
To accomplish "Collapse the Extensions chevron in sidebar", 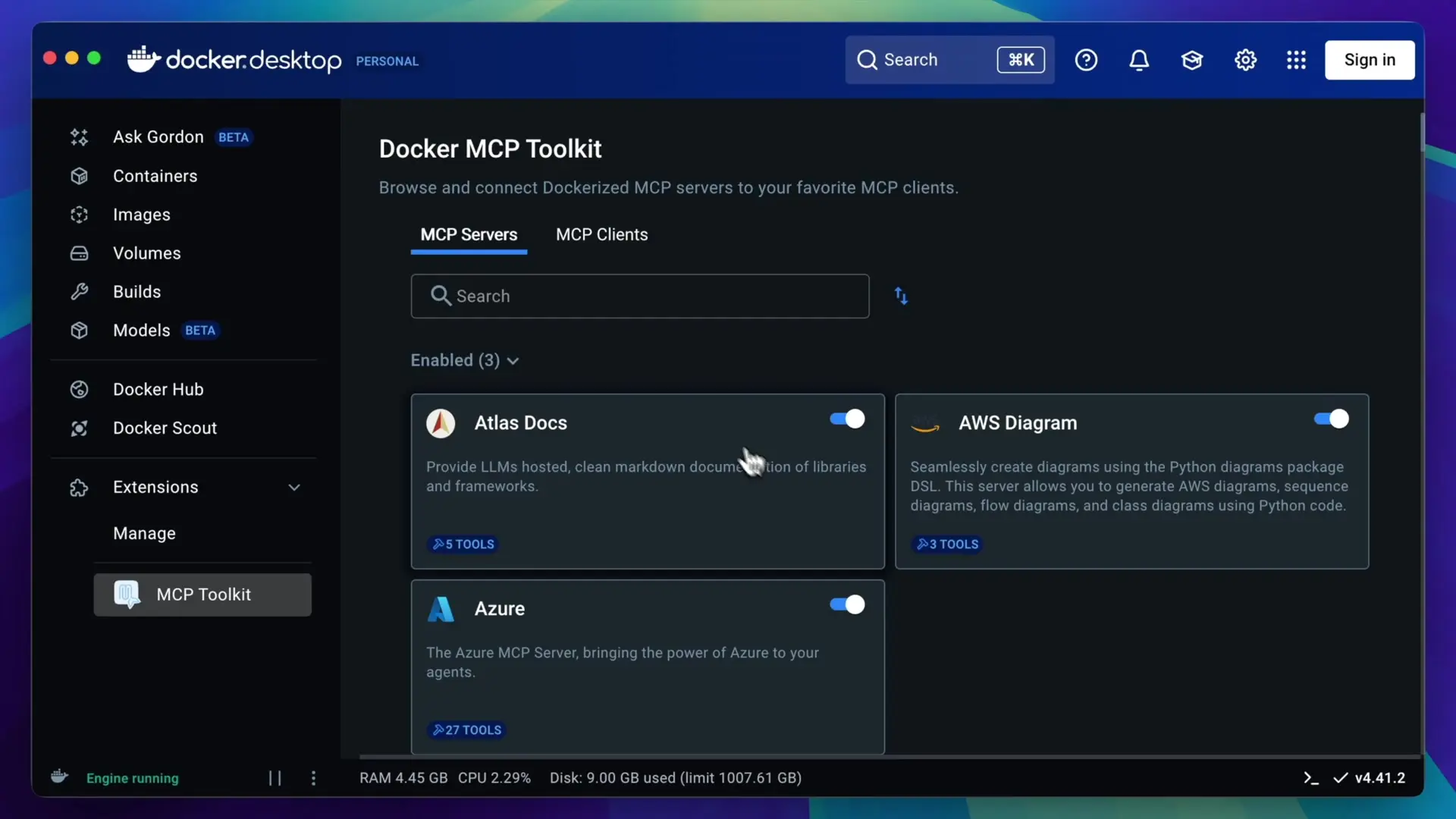I will click(294, 488).
